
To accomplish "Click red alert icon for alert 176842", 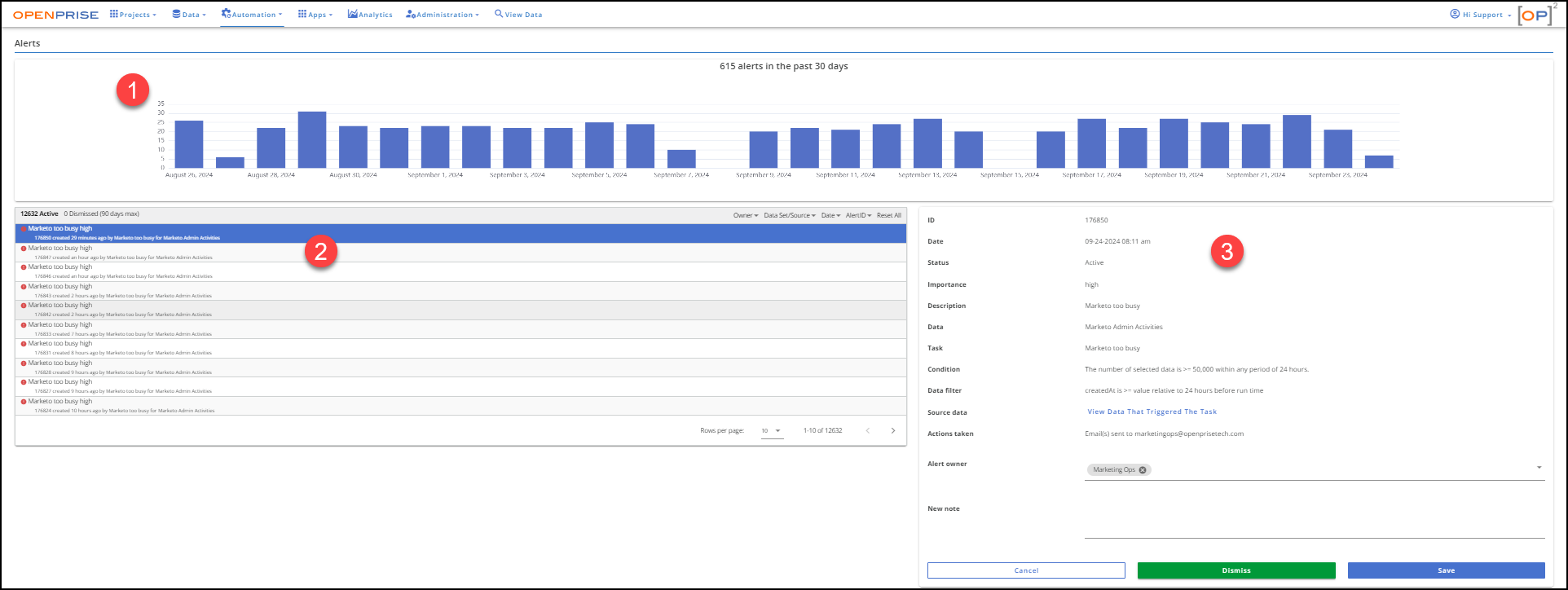I will pyautogui.click(x=24, y=306).
